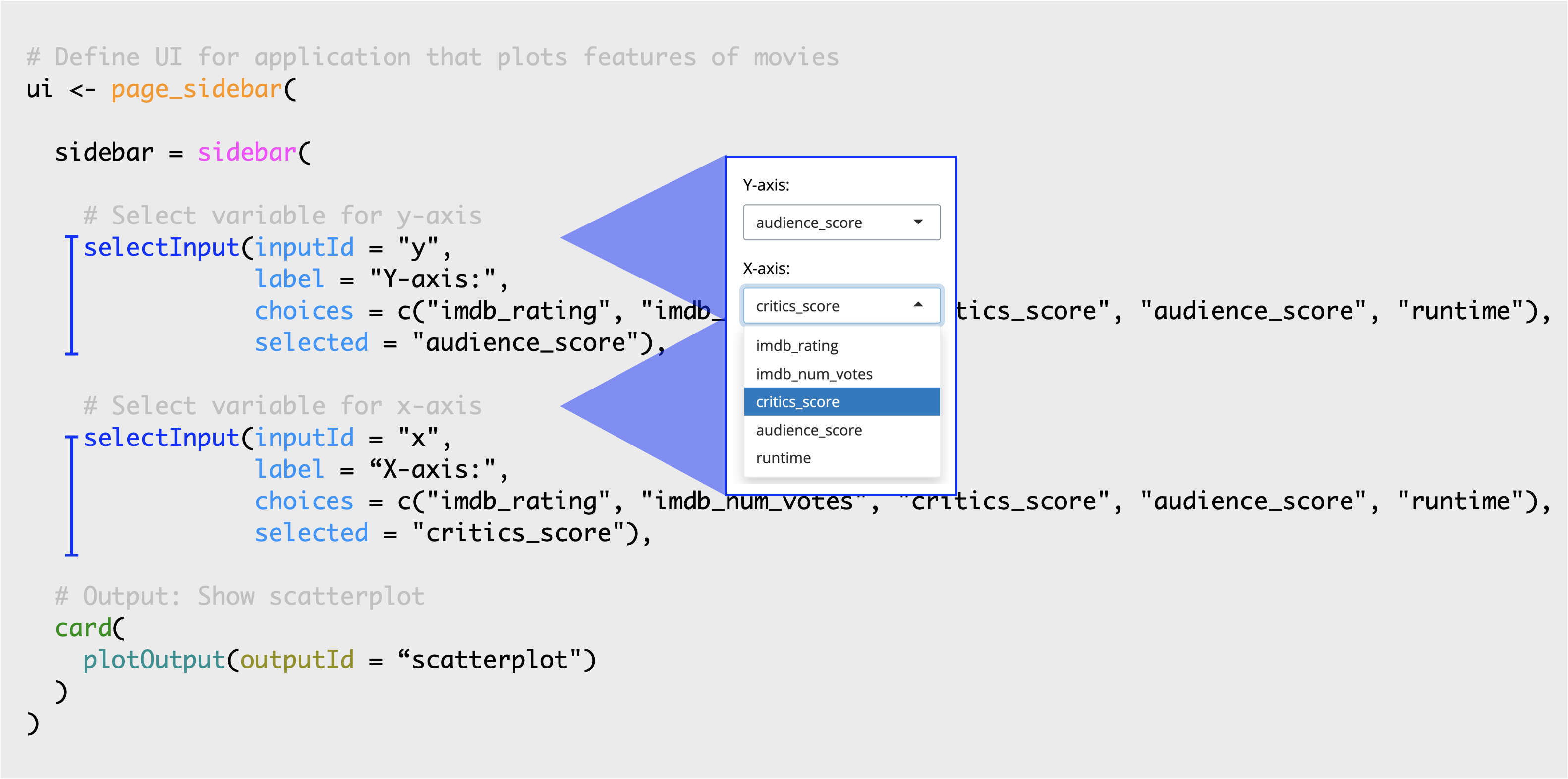Click the X-axis dropdown up-arrow caret
Image resolution: width=1568 pixels, height=779 pixels.
point(918,305)
